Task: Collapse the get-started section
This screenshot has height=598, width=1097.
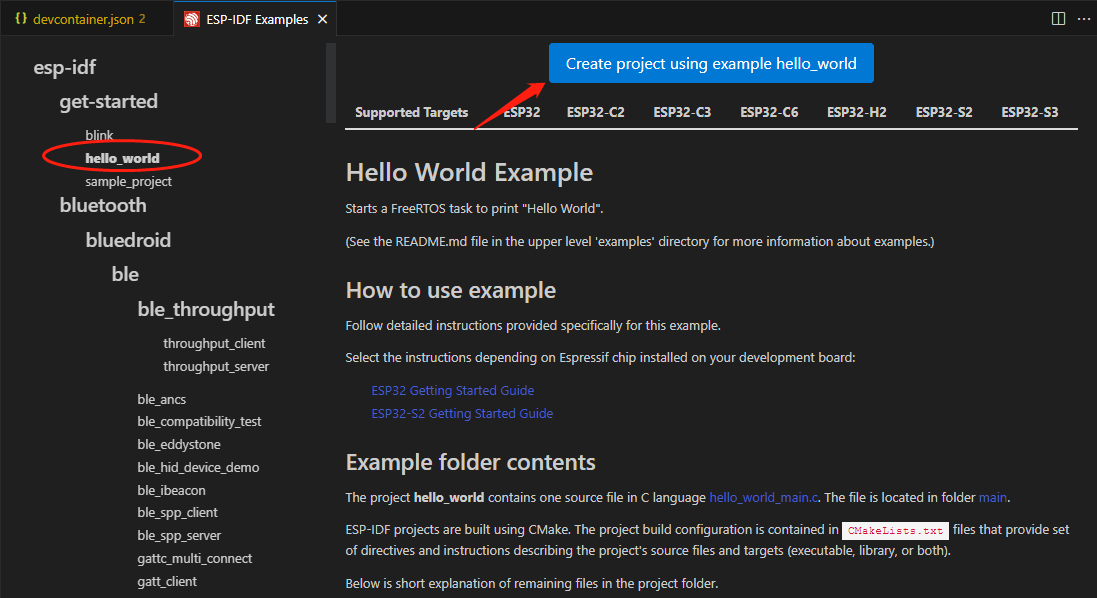Action: 108,101
